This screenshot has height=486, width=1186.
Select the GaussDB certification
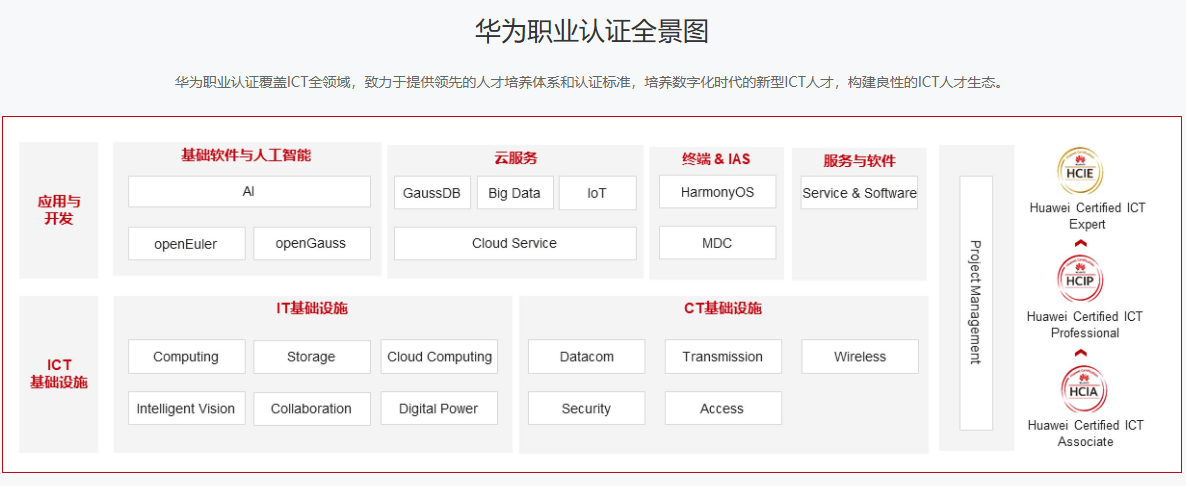tap(432, 193)
